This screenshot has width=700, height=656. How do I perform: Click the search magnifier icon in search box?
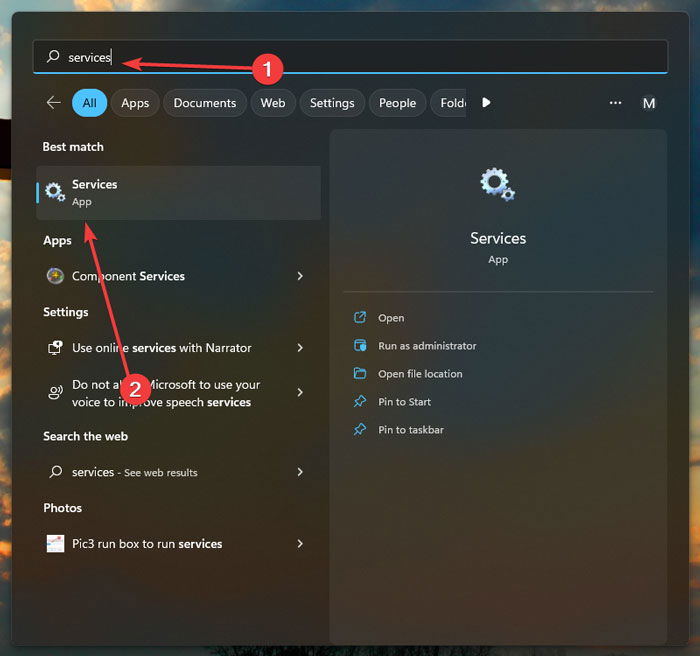coord(53,56)
